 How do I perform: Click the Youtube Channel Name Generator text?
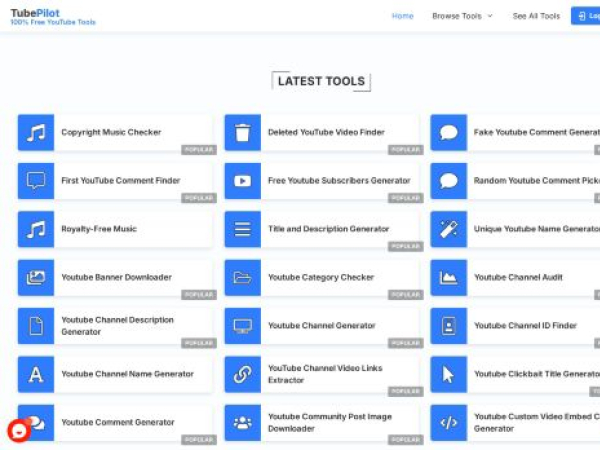pyautogui.click(x=127, y=373)
